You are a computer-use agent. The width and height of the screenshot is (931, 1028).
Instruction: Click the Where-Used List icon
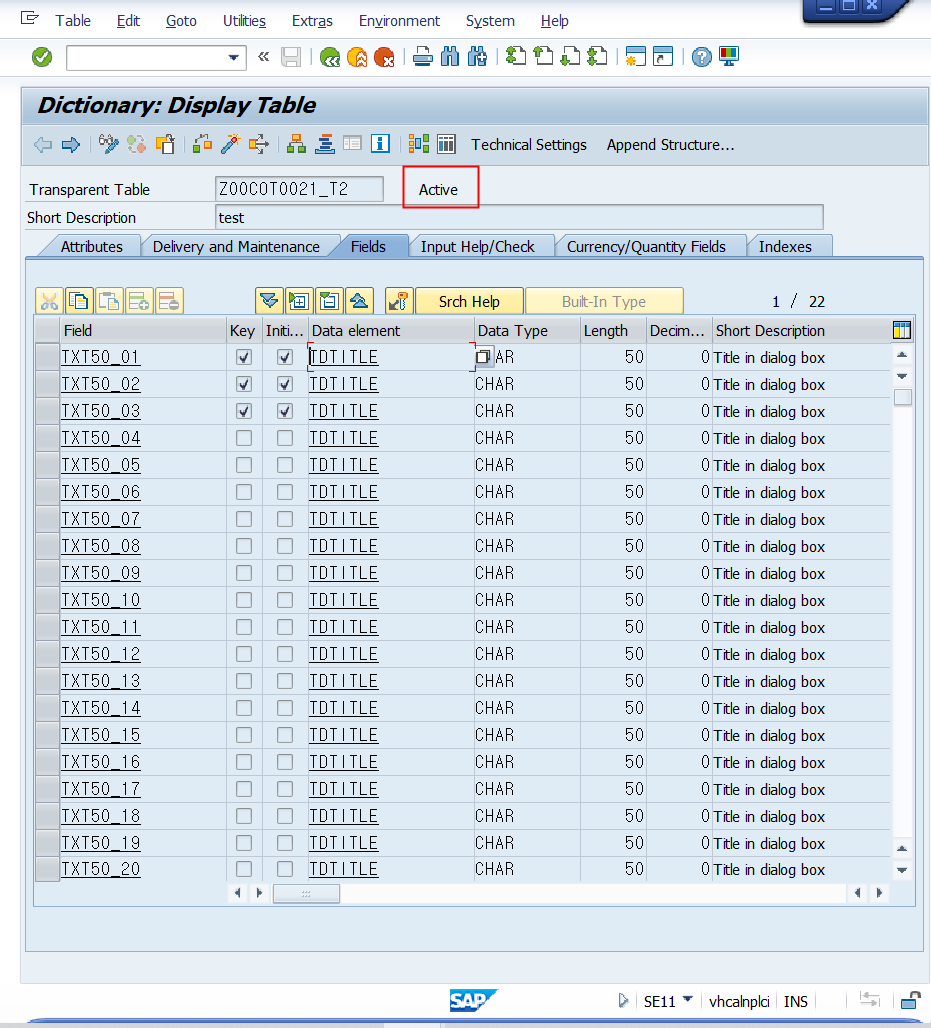258,144
